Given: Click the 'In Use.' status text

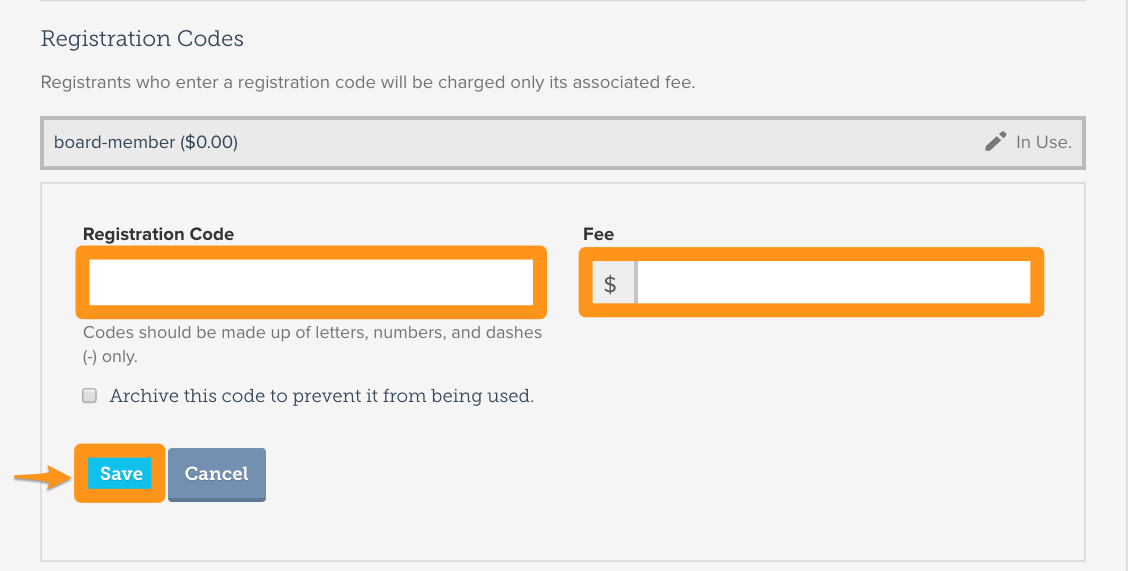Looking at the screenshot, I should click(x=1044, y=142).
